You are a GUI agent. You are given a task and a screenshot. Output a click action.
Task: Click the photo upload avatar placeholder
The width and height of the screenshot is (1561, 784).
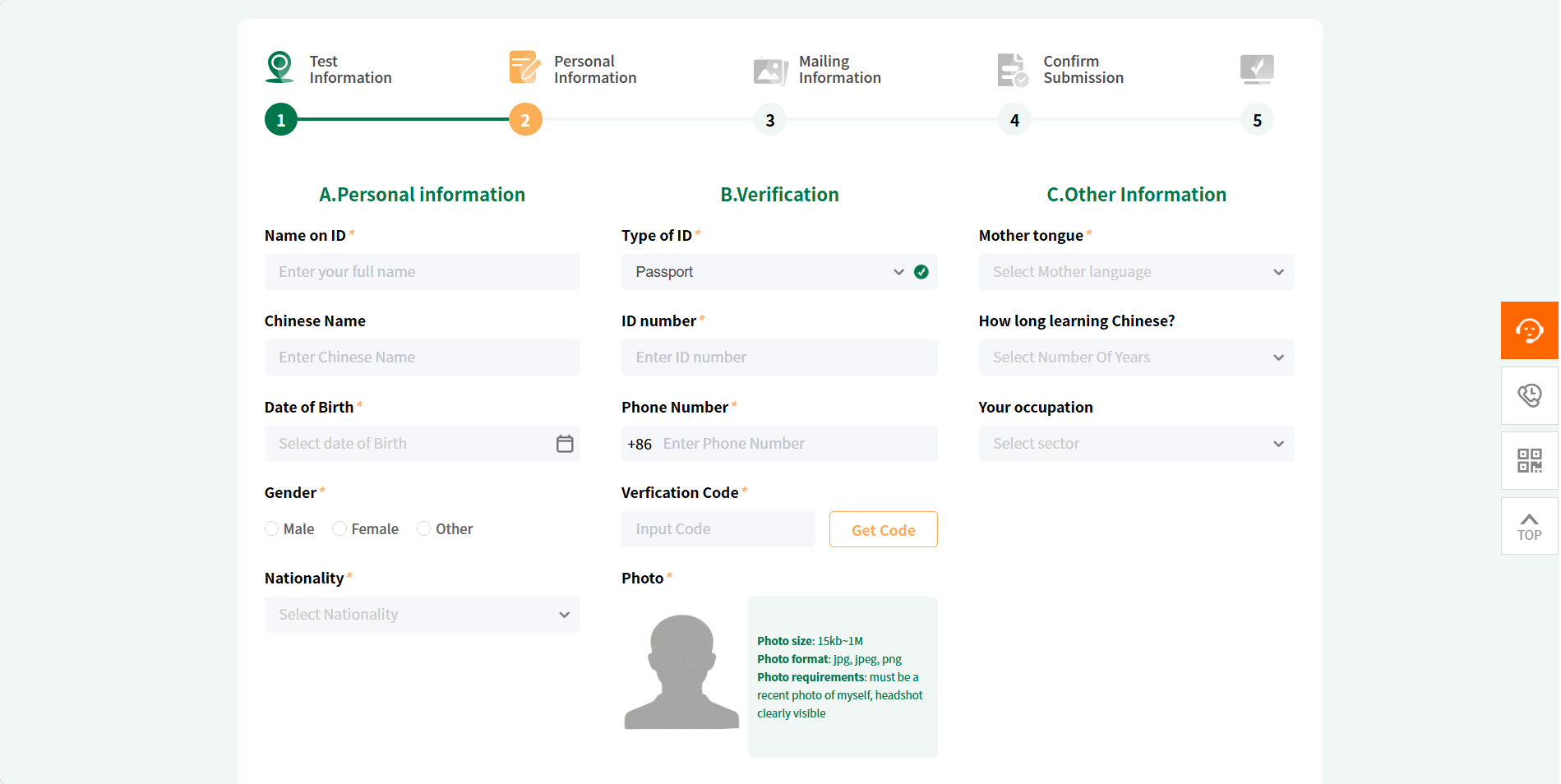click(x=681, y=672)
